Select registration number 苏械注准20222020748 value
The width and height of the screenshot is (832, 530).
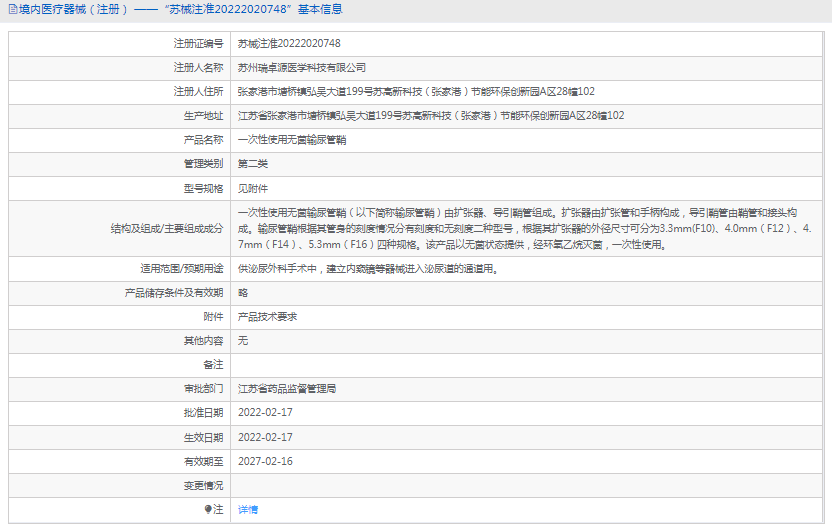coord(289,44)
